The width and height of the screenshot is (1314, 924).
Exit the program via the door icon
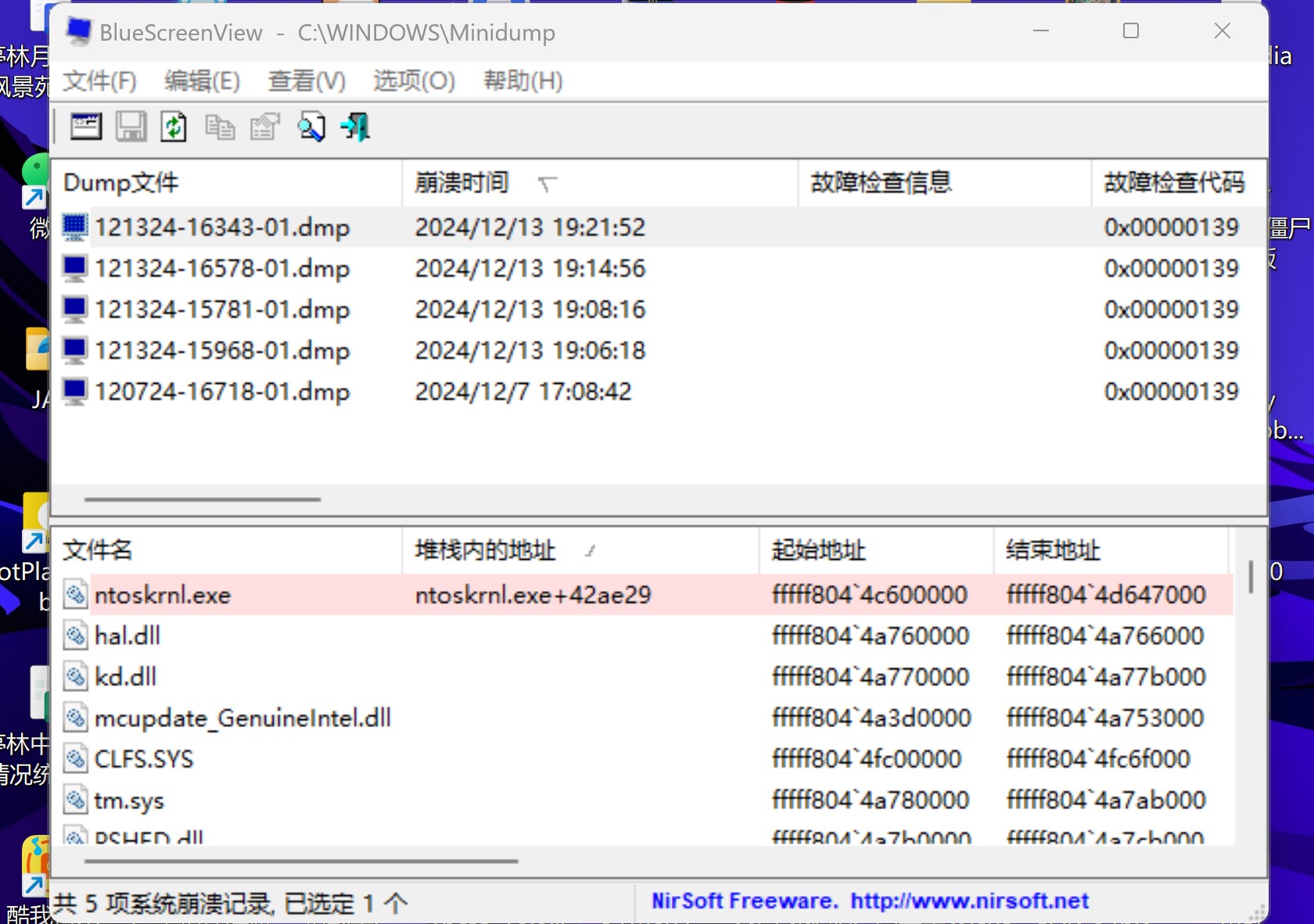click(355, 127)
